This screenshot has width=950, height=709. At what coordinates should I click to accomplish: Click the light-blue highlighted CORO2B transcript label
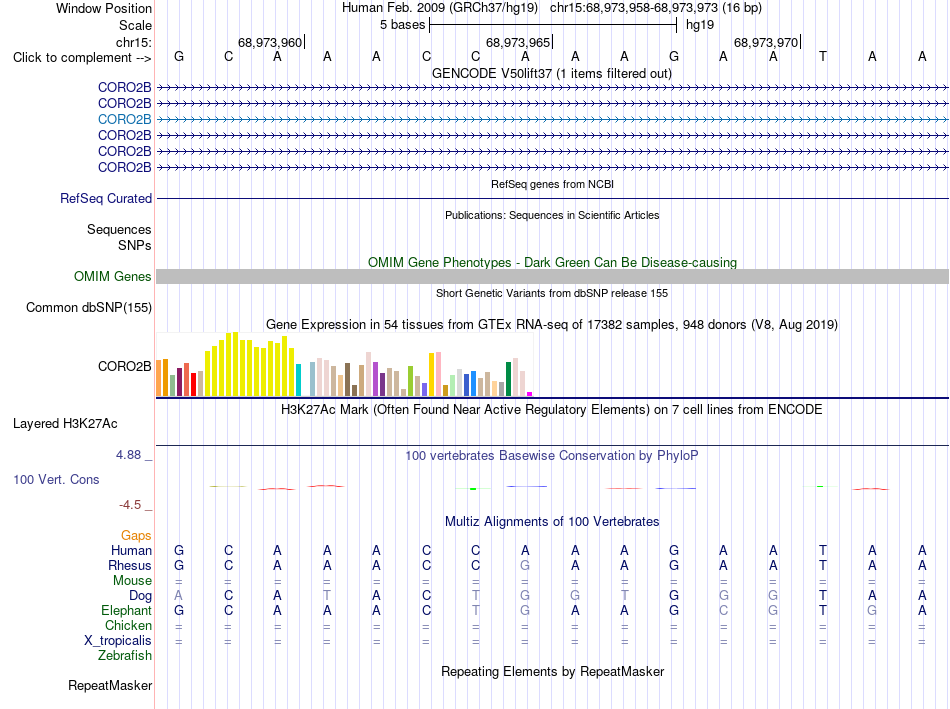point(124,119)
